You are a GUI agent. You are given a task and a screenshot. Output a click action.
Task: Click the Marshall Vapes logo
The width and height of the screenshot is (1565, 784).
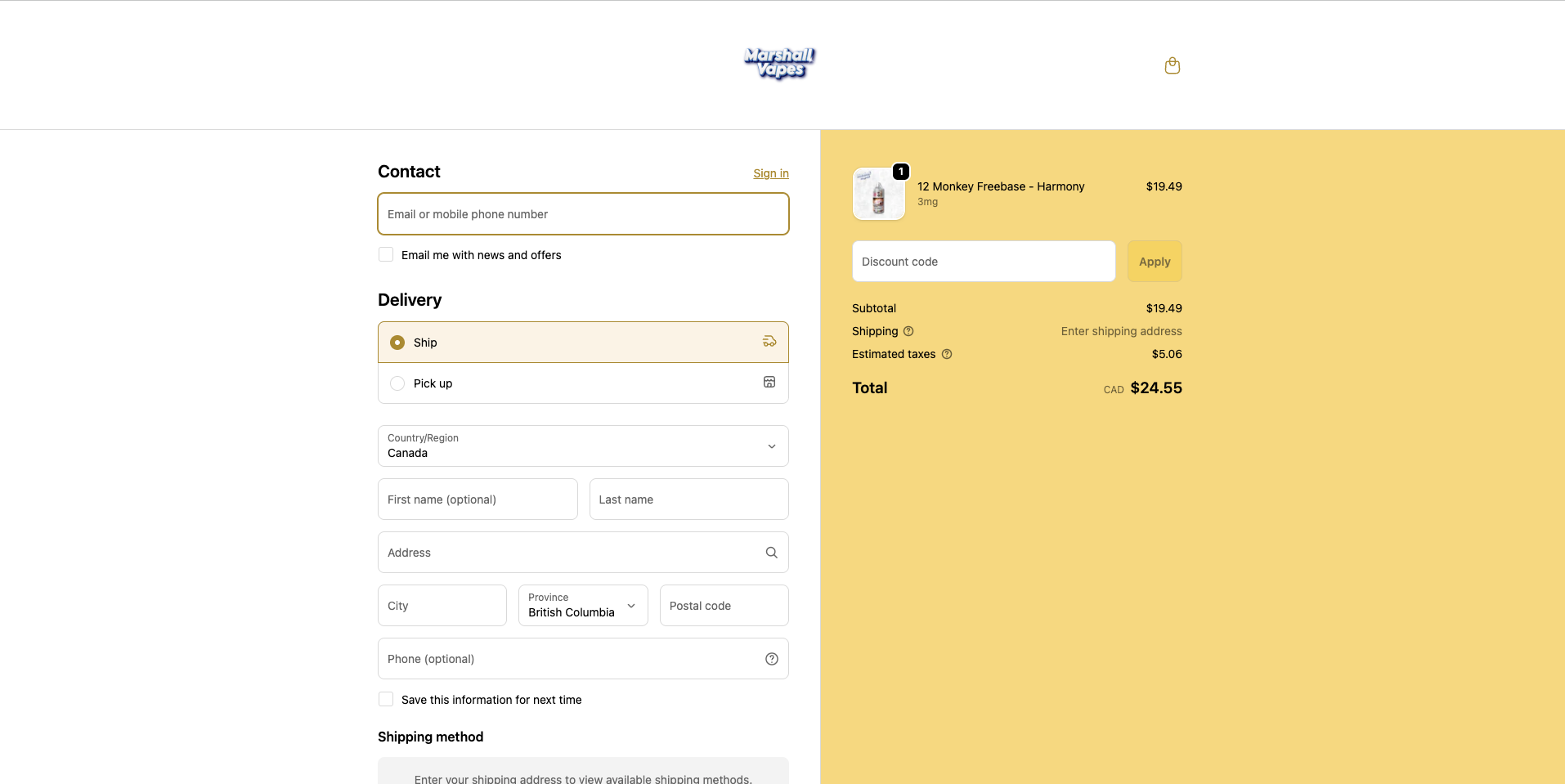tap(778, 65)
